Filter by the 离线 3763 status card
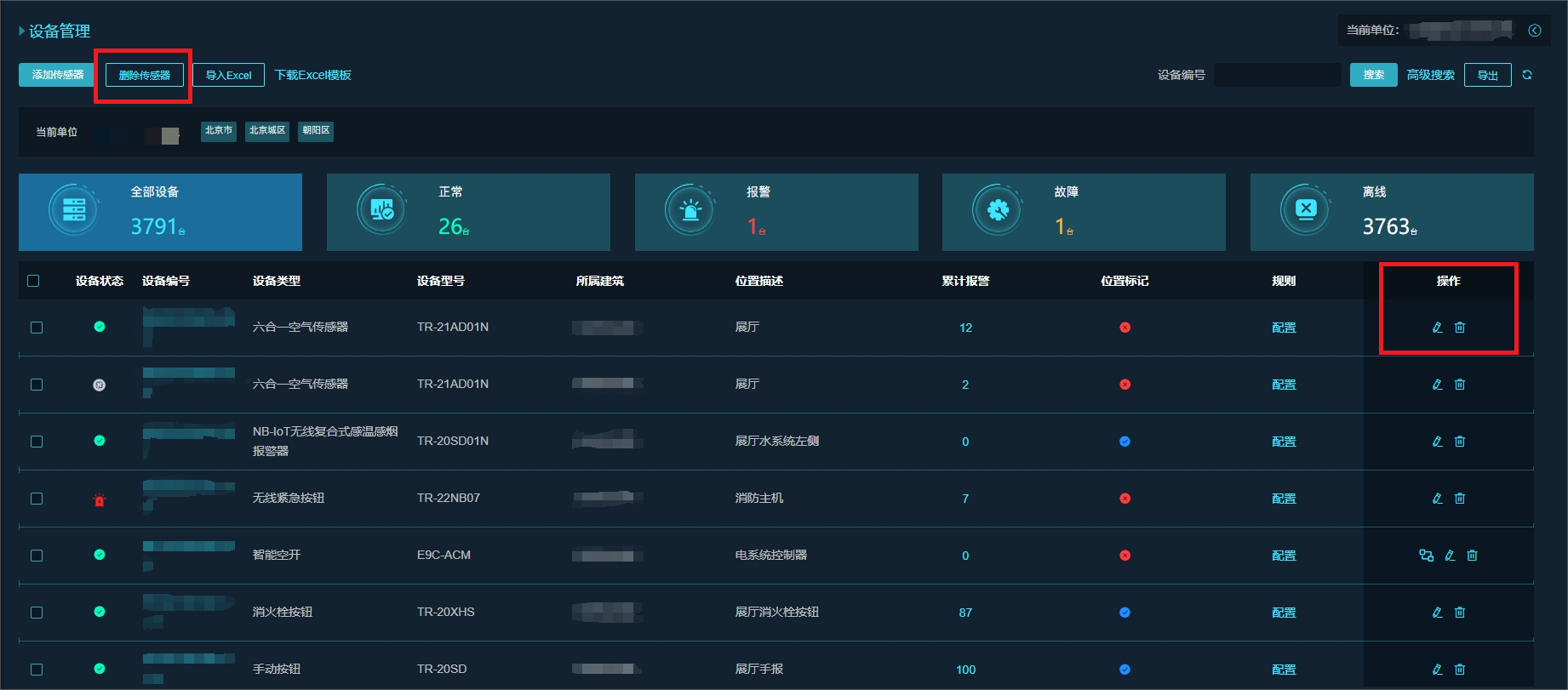The image size is (1568, 690). click(x=1392, y=212)
